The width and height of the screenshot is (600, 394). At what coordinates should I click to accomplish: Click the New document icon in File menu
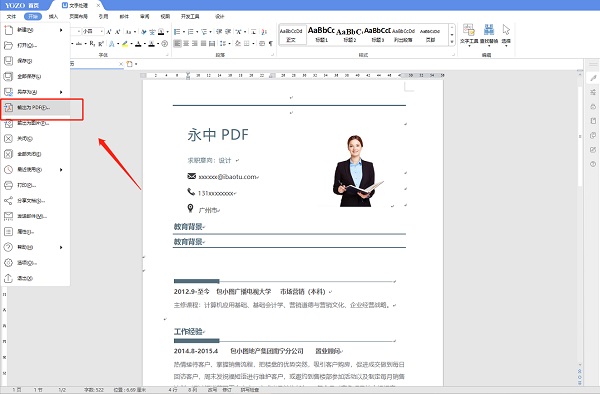click(x=8, y=30)
